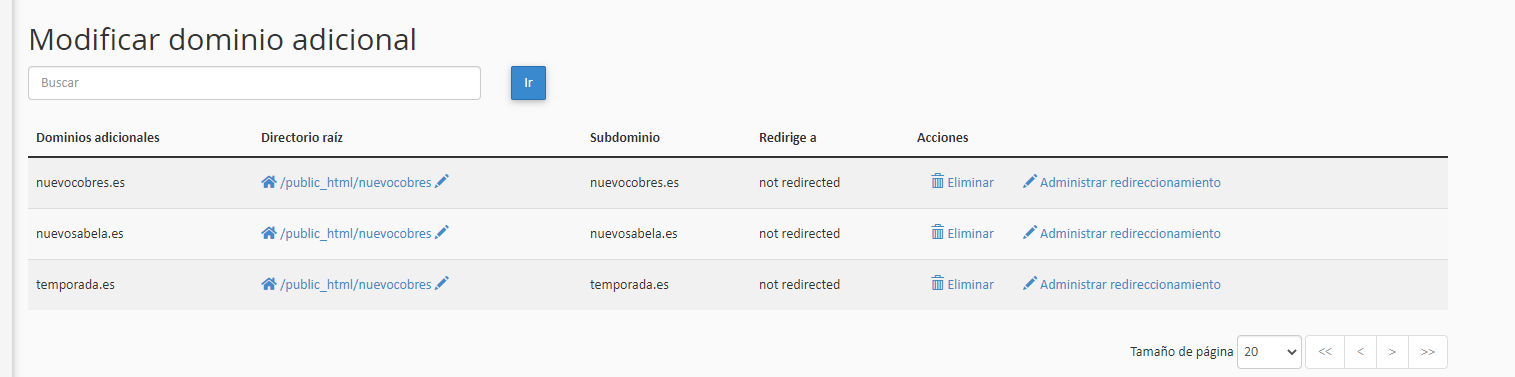Screen dimensions: 1515x377
Task: Click trash icon to delete temporada.es
Action: click(x=938, y=283)
